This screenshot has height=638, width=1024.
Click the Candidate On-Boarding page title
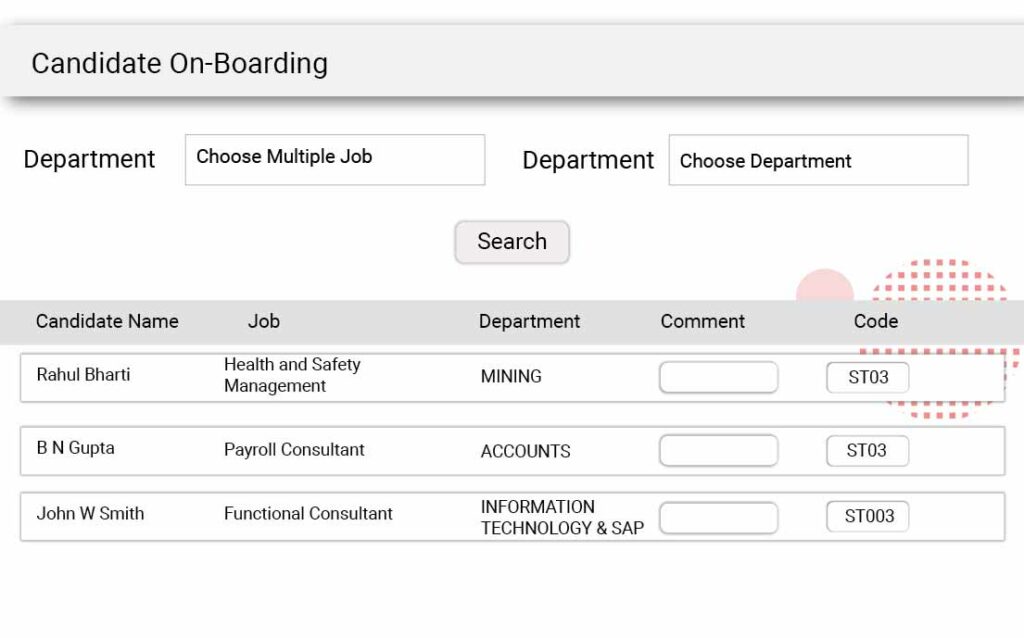pos(179,63)
